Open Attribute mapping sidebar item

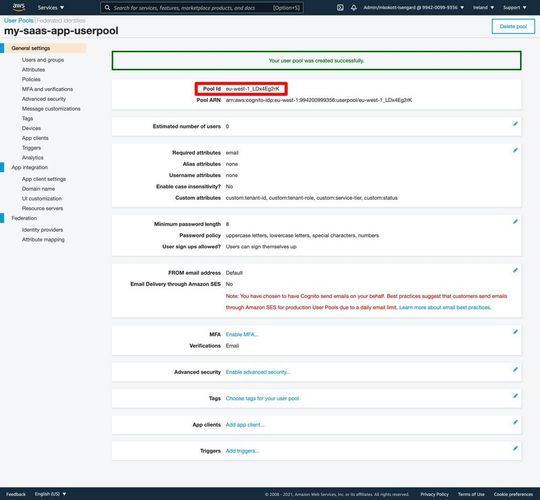(x=43, y=240)
